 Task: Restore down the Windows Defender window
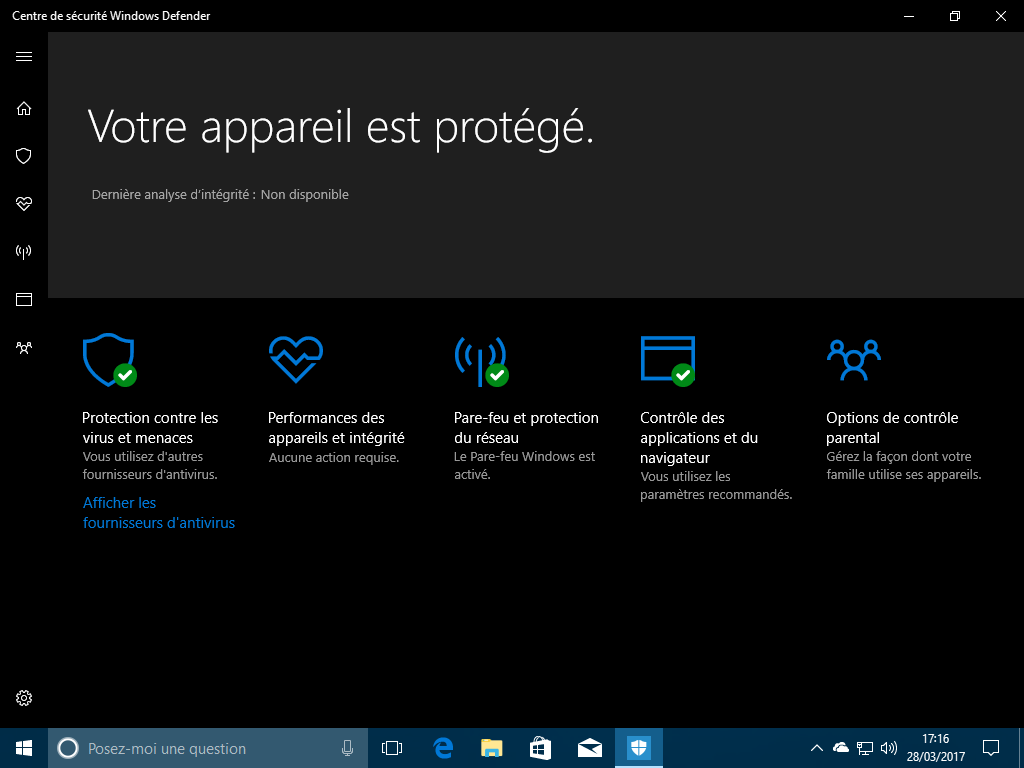coord(955,16)
